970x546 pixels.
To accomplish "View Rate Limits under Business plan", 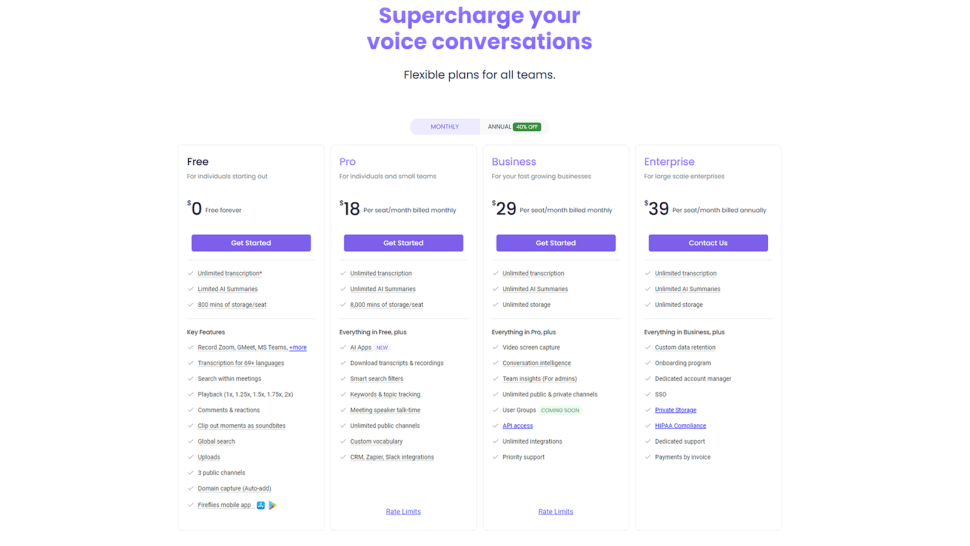I will 556,512.
